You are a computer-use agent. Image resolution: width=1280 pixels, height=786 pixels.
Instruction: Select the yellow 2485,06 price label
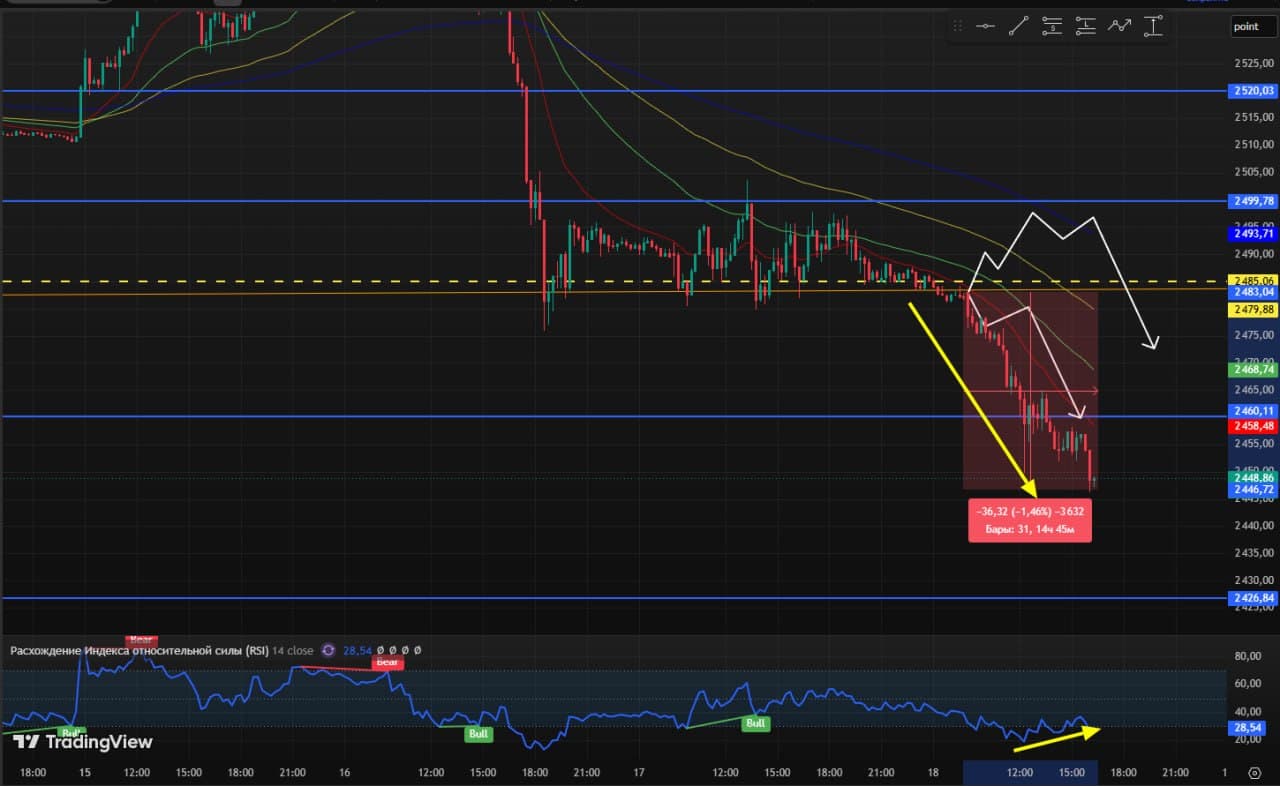coord(1253,281)
